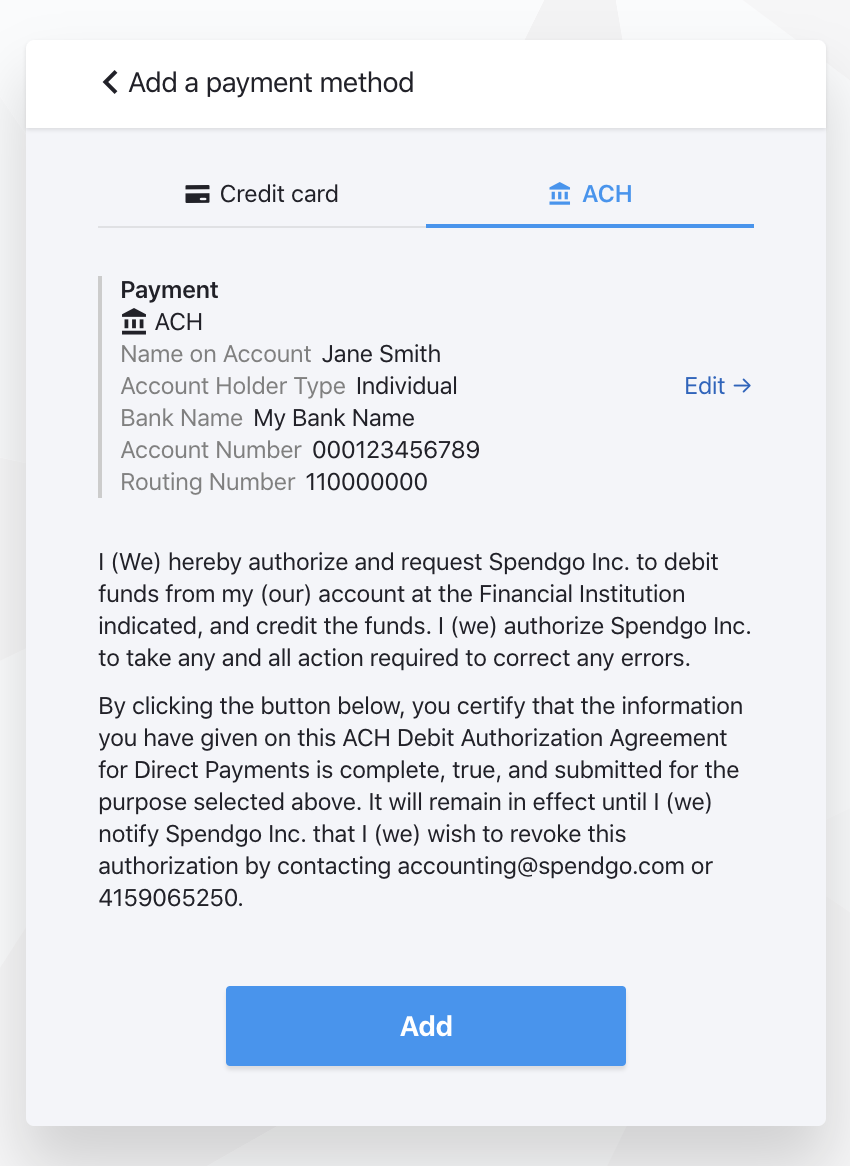Click the Payment heading
The height and width of the screenshot is (1166, 850).
[x=169, y=290]
